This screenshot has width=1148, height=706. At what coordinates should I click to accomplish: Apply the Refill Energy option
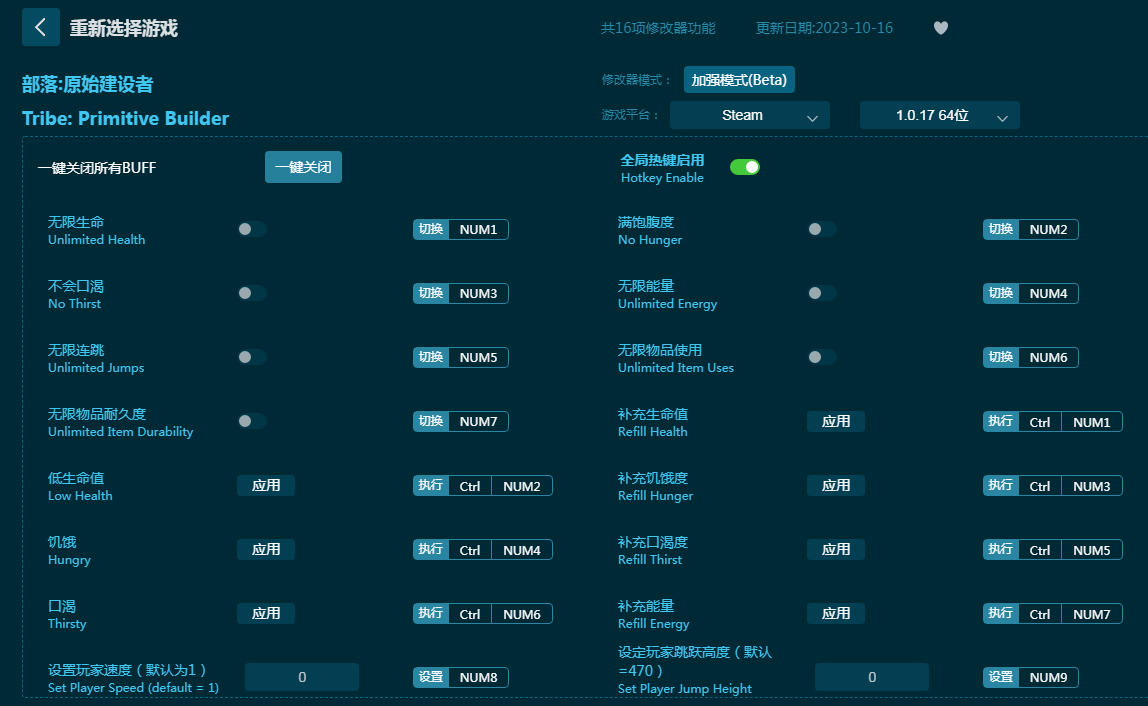tap(835, 613)
